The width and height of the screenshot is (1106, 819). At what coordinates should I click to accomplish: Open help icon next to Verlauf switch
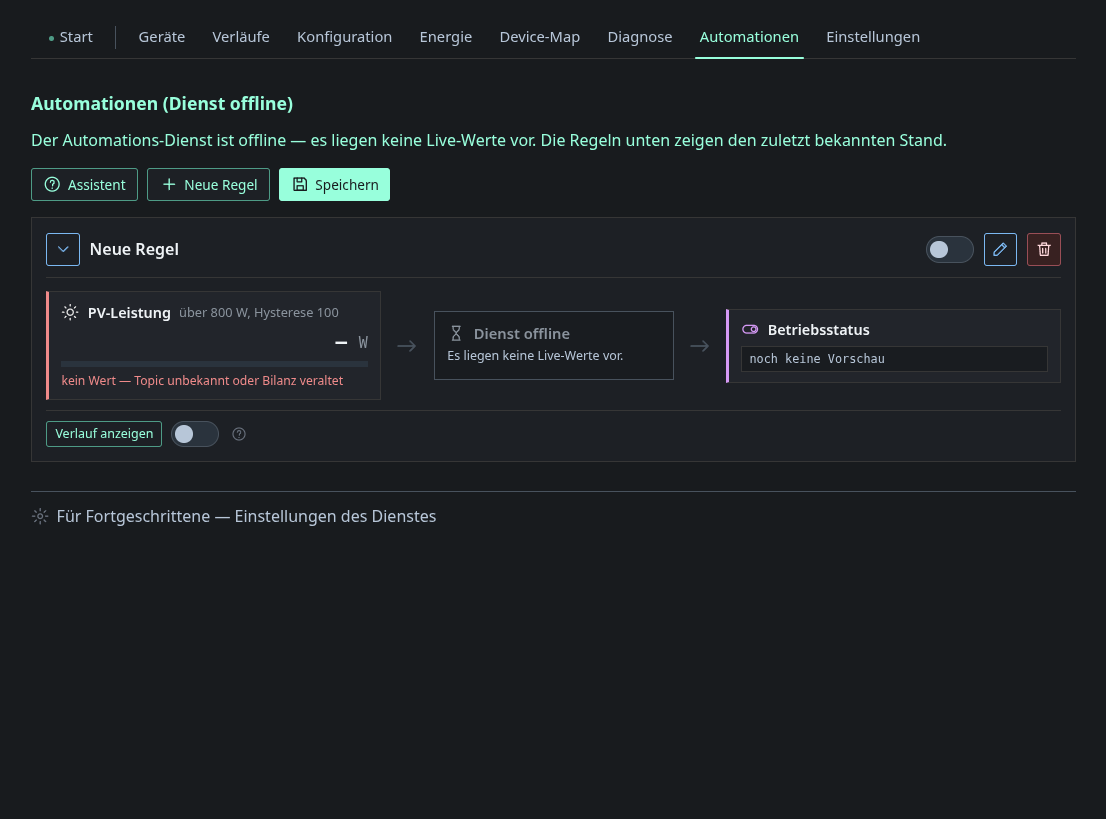239,434
